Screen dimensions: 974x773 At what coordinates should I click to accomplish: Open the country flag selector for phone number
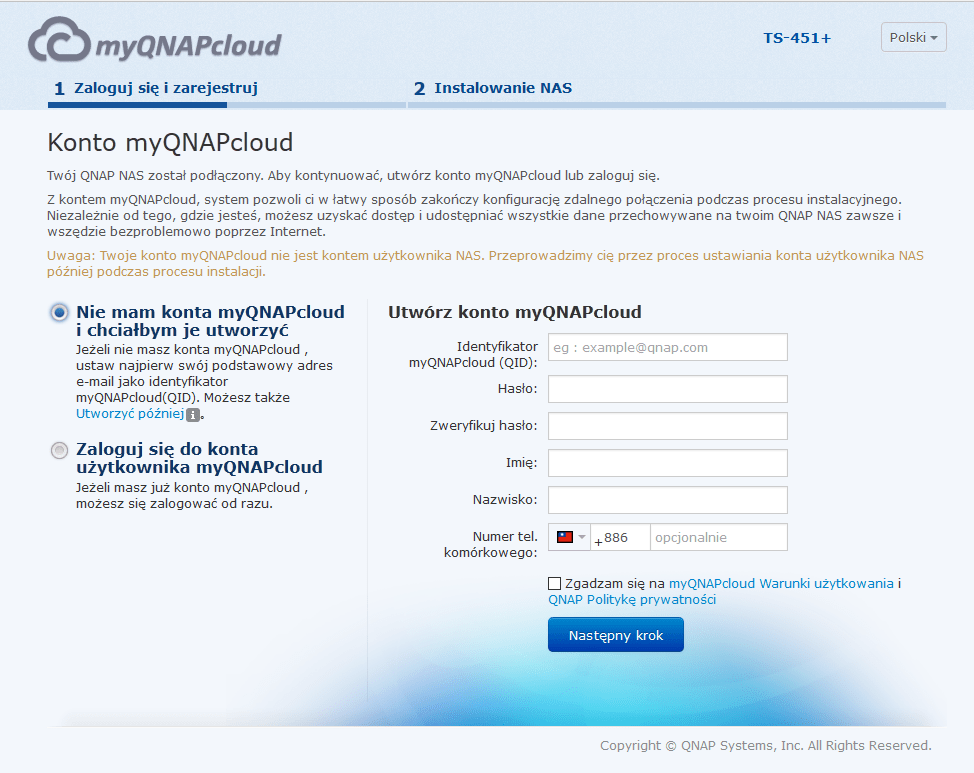pos(570,537)
